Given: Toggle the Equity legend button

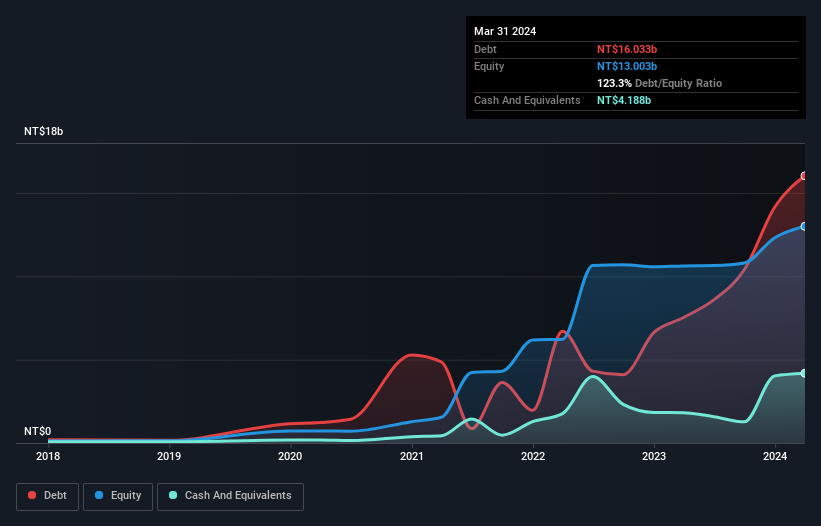Looking at the screenshot, I should [x=118, y=496].
